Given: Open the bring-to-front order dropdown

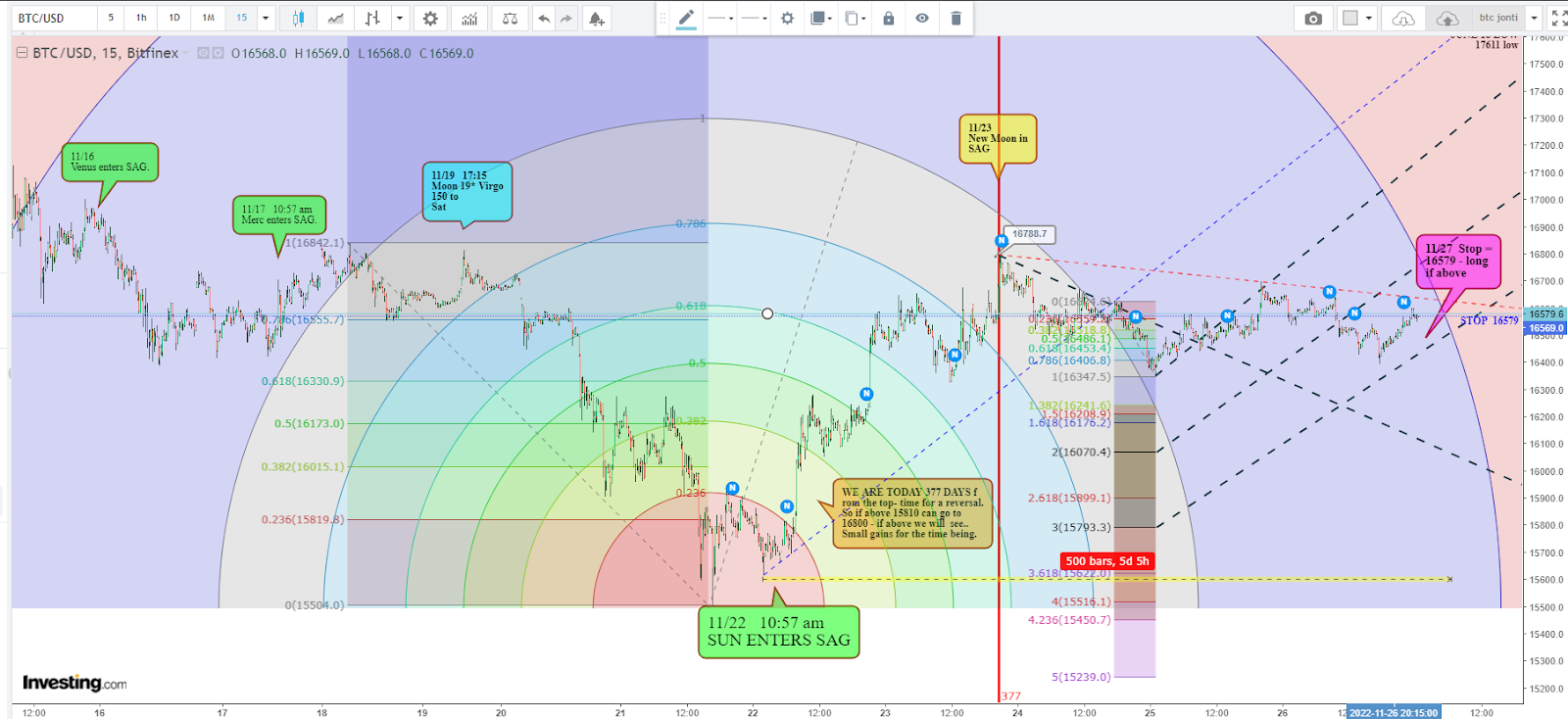Looking at the screenshot, I should pos(821,18).
